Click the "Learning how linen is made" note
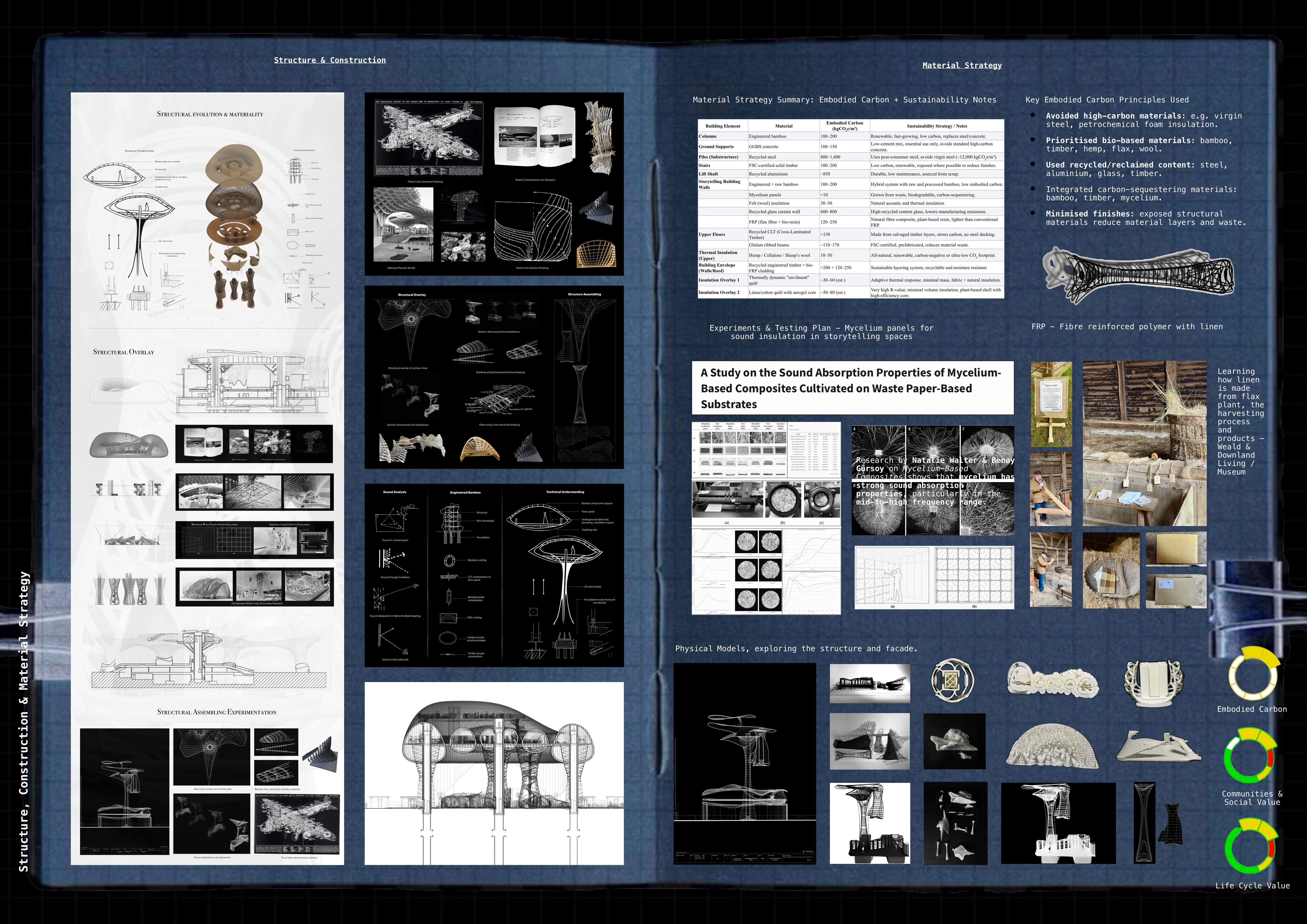Screen dimensions: 1307x924 [1241, 422]
